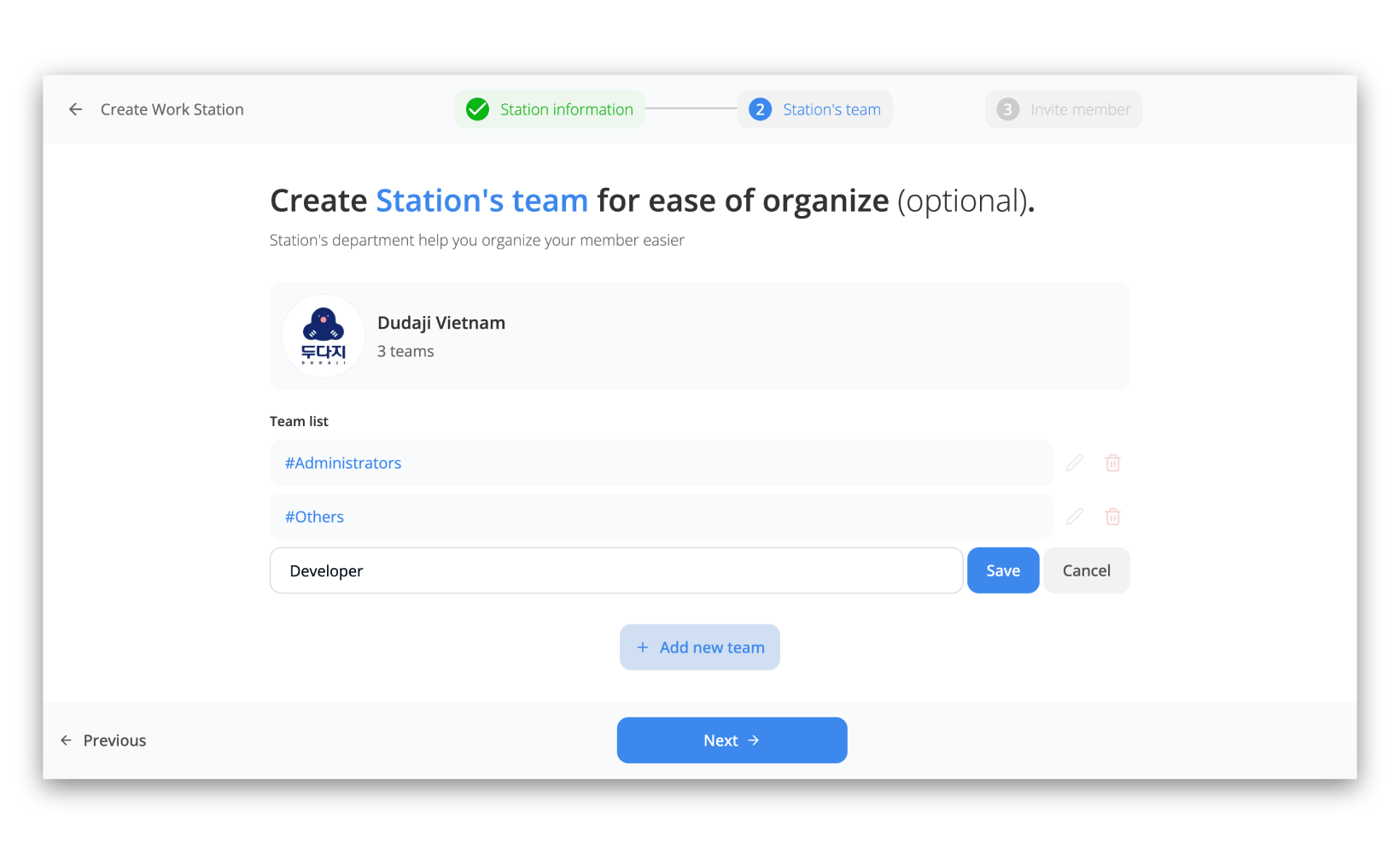Edit the #Administrators team with pencil icon
Image resolution: width=1400 pixels, height=854 pixels.
coord(1075,463)
